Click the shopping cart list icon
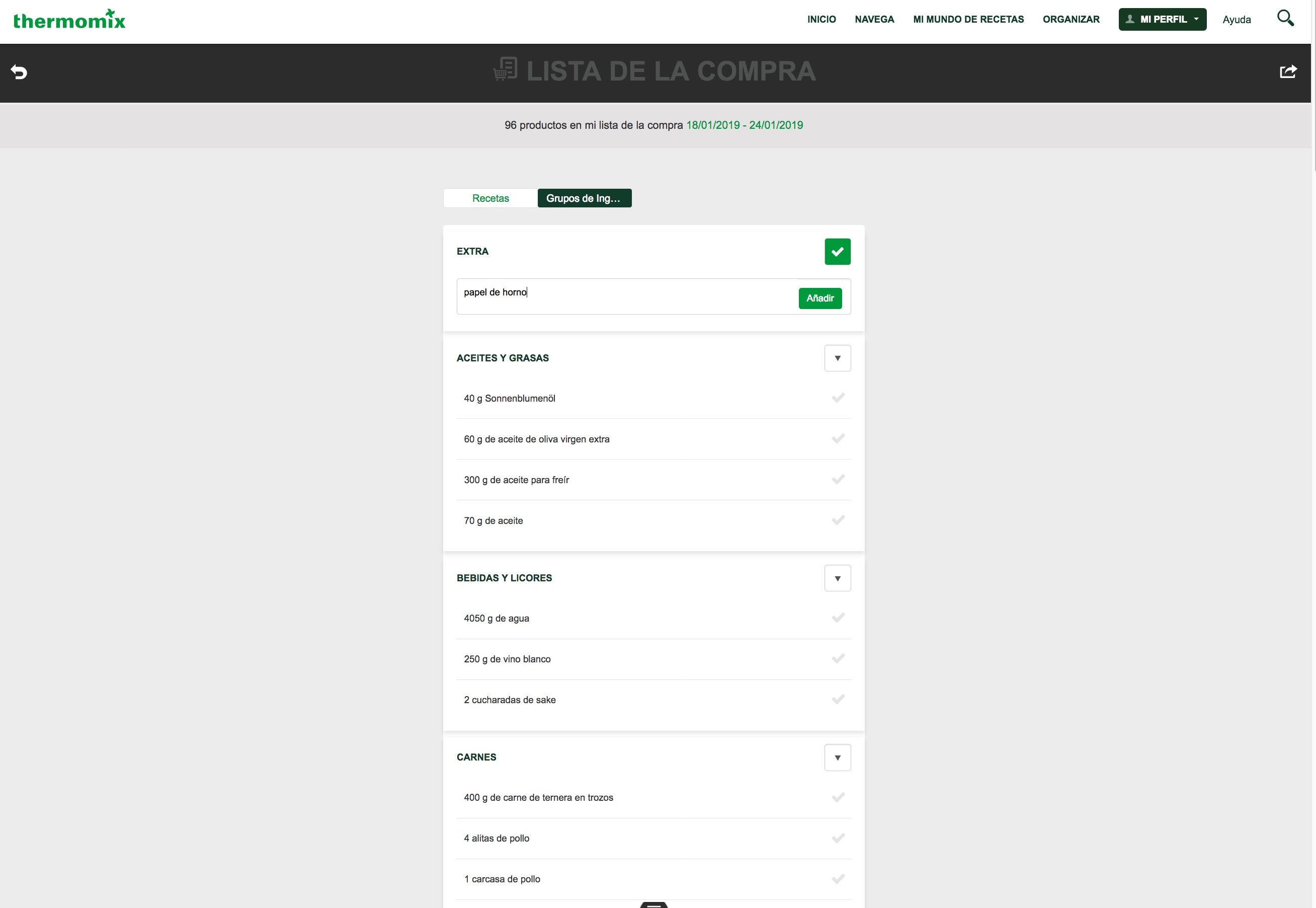 [x=506, y=69]
